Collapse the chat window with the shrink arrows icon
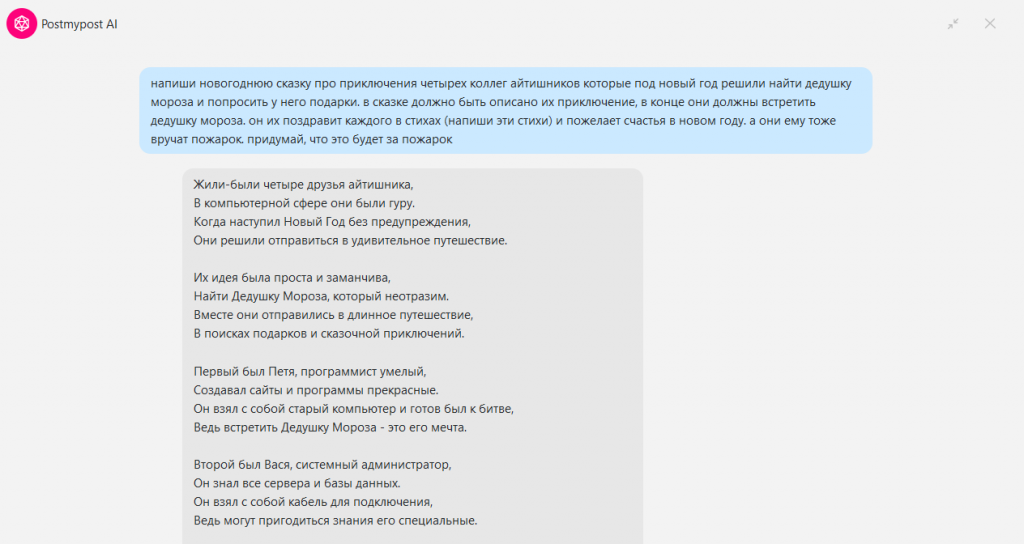1024x544 pixels. [x=953, y=24]
